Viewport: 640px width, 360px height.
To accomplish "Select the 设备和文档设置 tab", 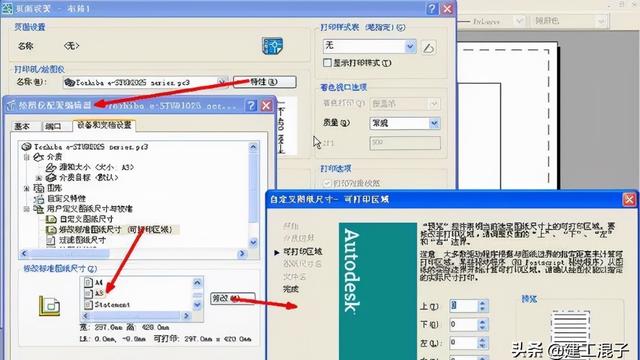I will 104,125.
